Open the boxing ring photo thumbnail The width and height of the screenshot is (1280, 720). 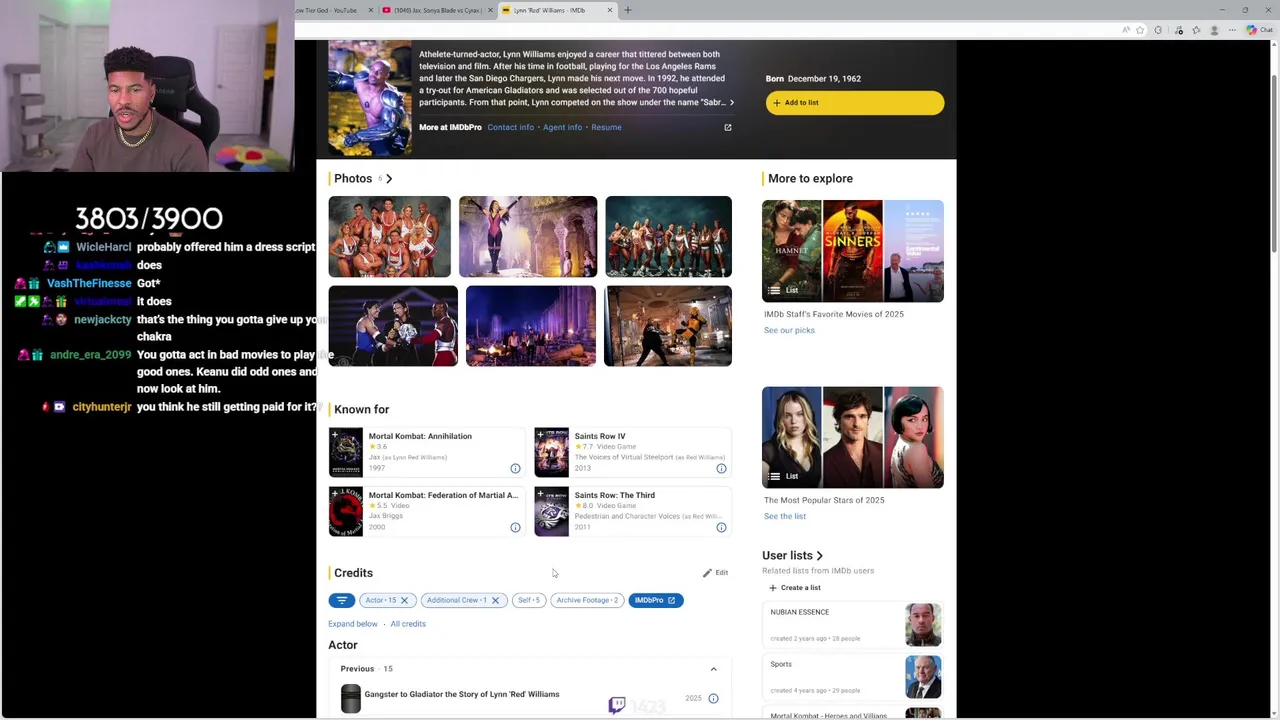pyautogui.click(x=393, y=326)
